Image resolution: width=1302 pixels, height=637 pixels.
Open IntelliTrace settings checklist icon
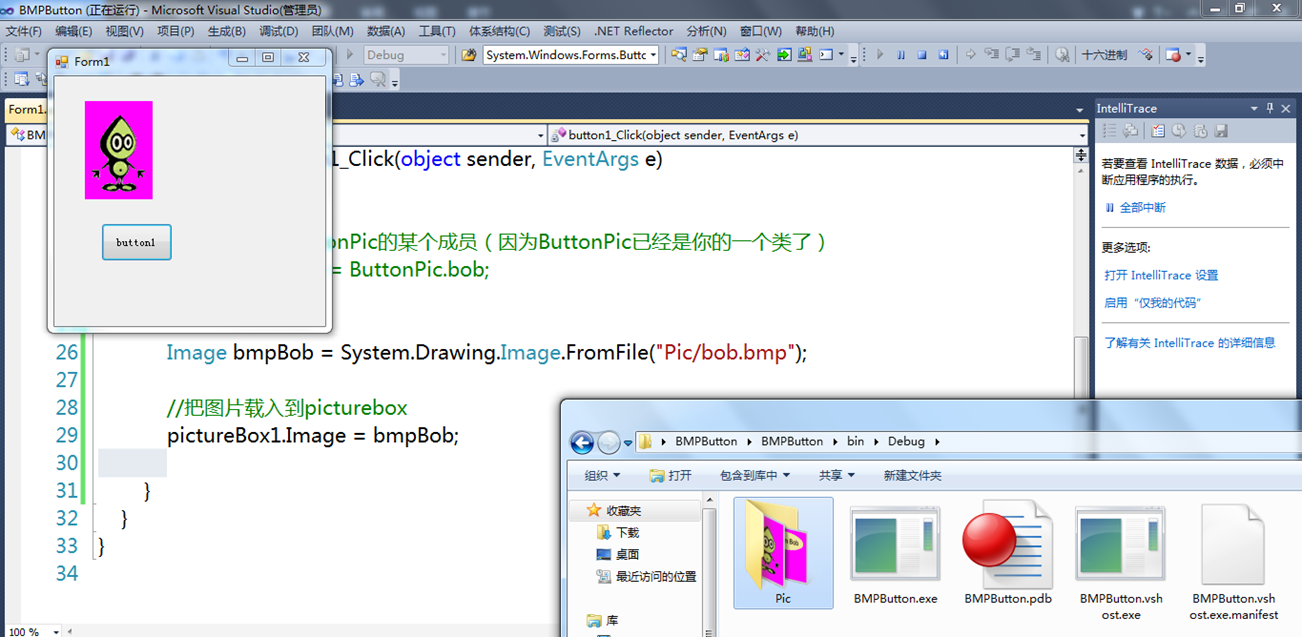[1158, 130]
